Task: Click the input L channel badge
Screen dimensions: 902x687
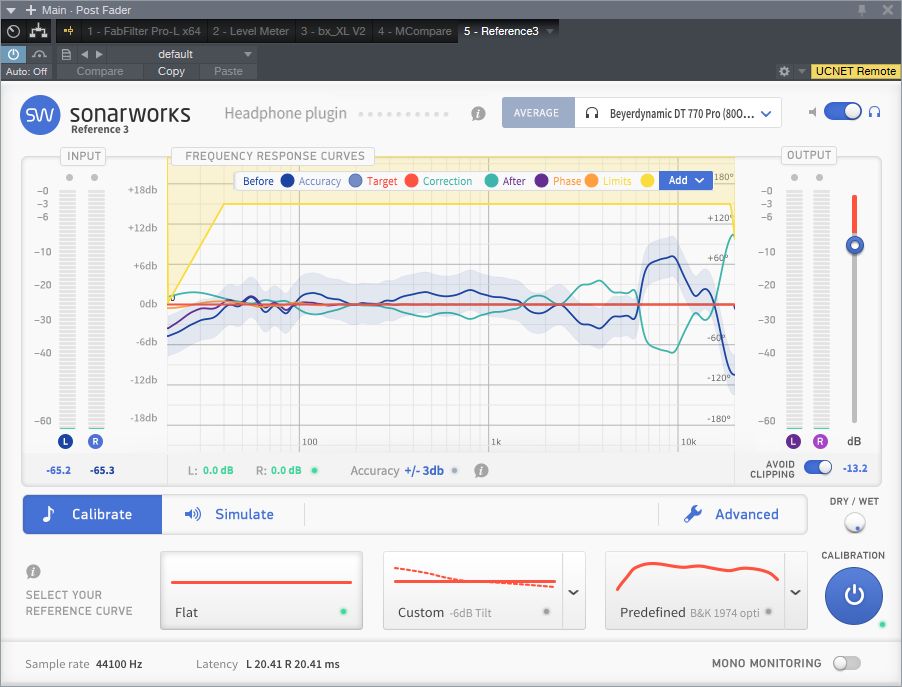Action: tap(66, 441)
